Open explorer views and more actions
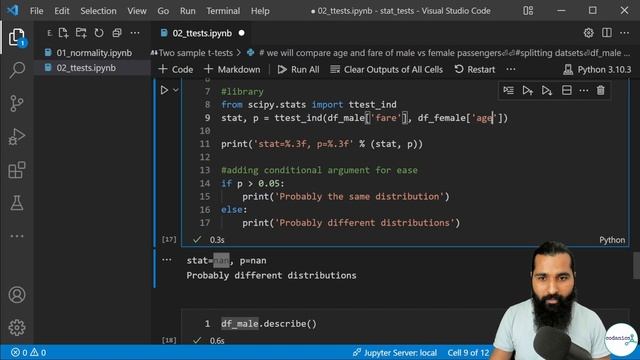 coord(135,33)
